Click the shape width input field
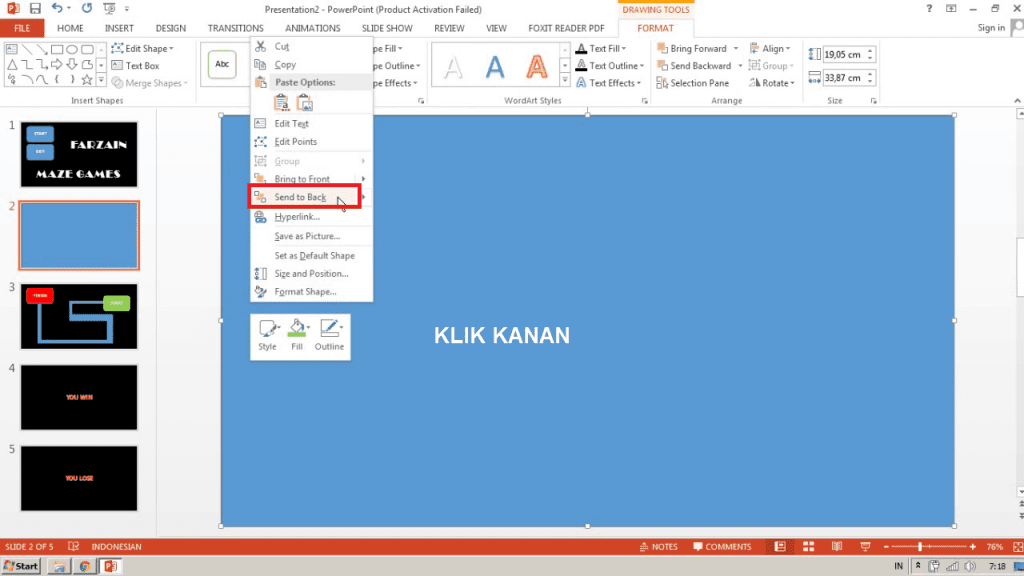Viewport: 1024px width, 576px height. click(843, 78)
